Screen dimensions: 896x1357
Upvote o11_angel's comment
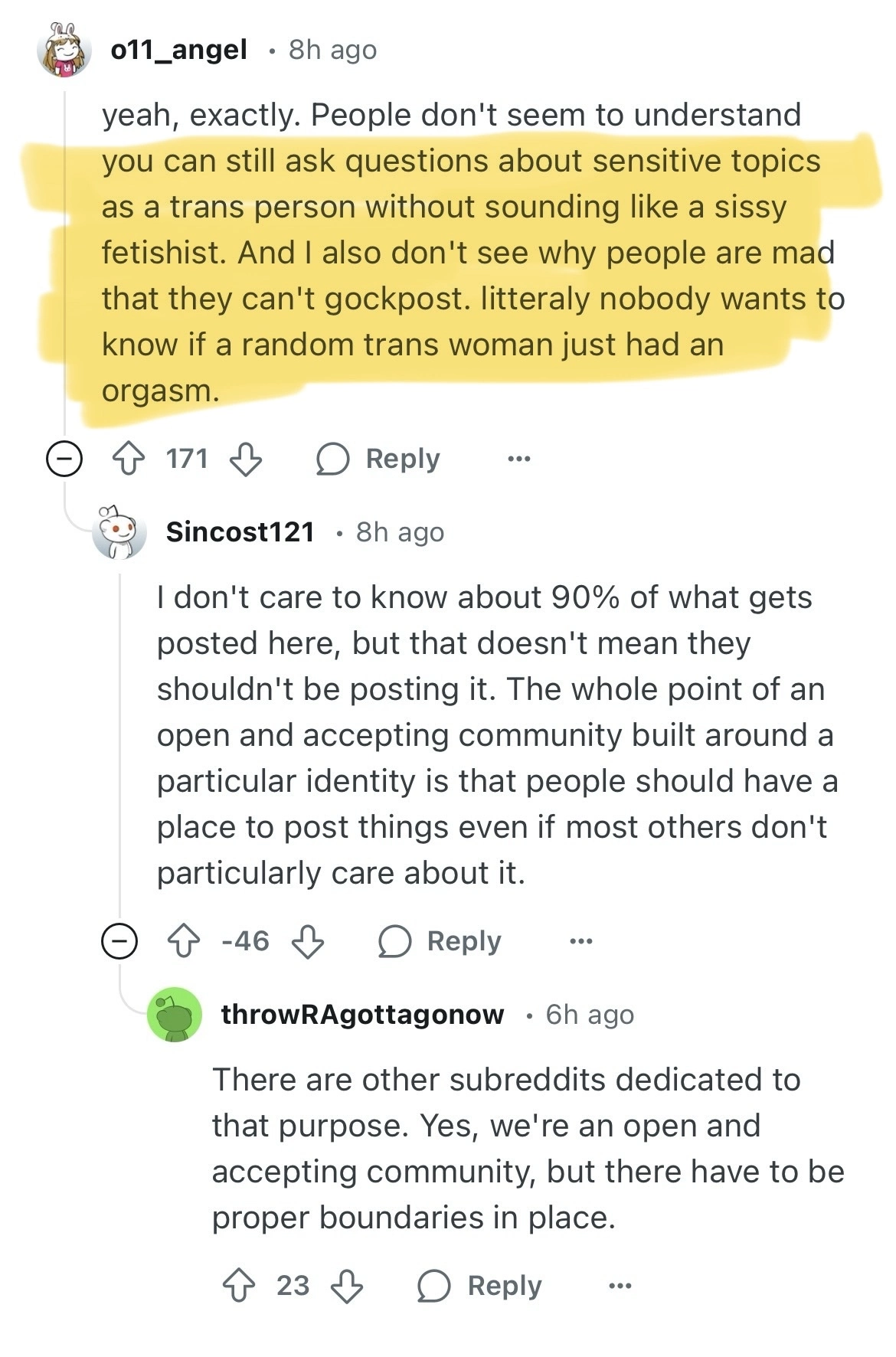pyautogui.click(x=129, y=459)
